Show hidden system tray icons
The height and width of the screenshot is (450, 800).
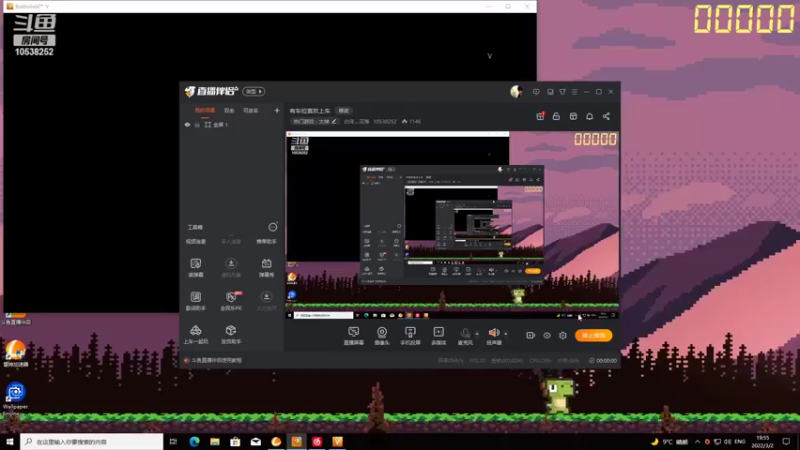[697, 441]
